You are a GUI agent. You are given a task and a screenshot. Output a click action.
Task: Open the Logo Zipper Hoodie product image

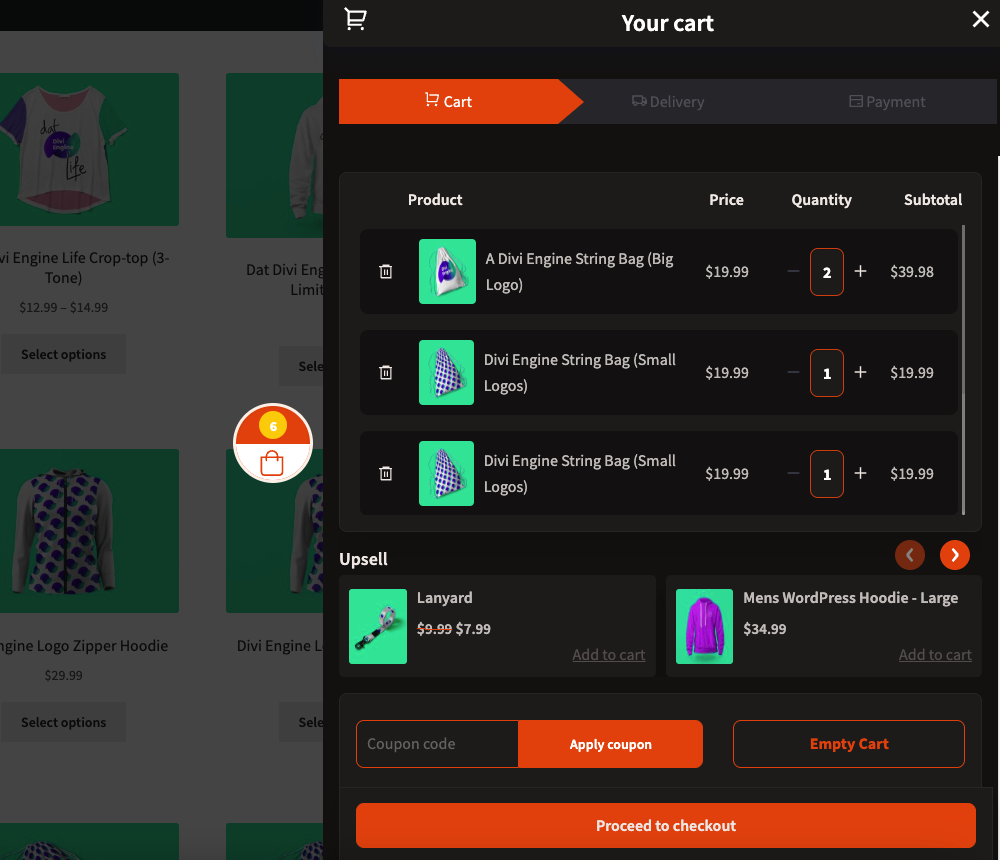pos(89,531)
